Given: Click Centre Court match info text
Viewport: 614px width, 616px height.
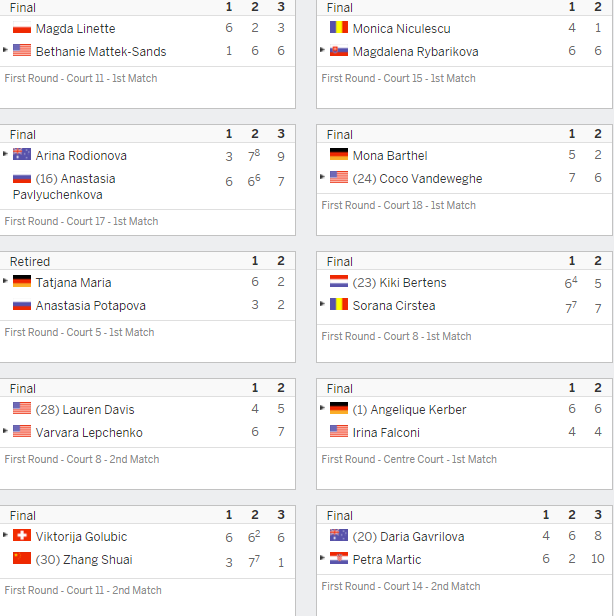Looking at the screenshot, I should [409, 459].
